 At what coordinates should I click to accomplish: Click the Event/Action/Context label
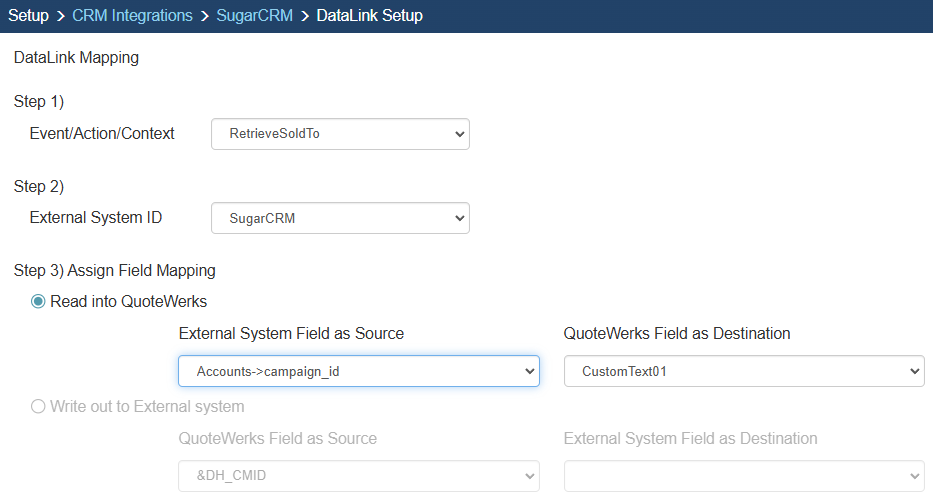[102, 134]
